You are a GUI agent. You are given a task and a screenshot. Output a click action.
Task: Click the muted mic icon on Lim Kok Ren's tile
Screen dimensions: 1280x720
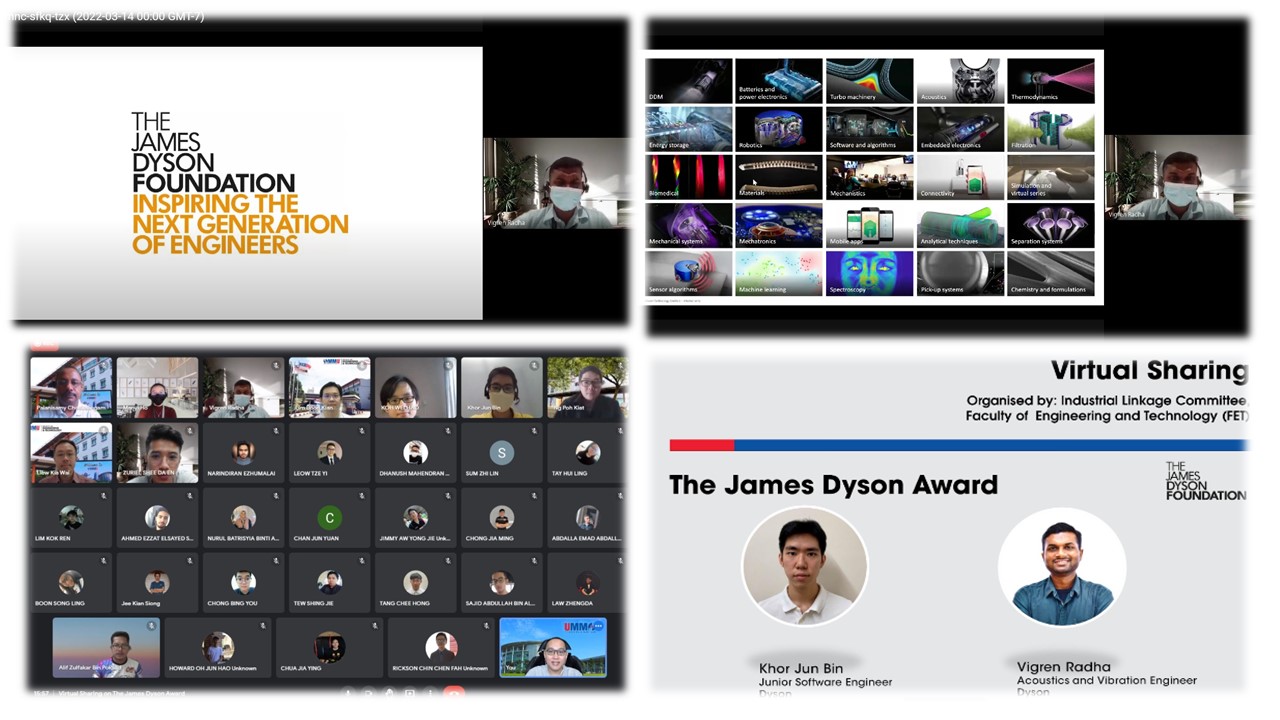104,496
